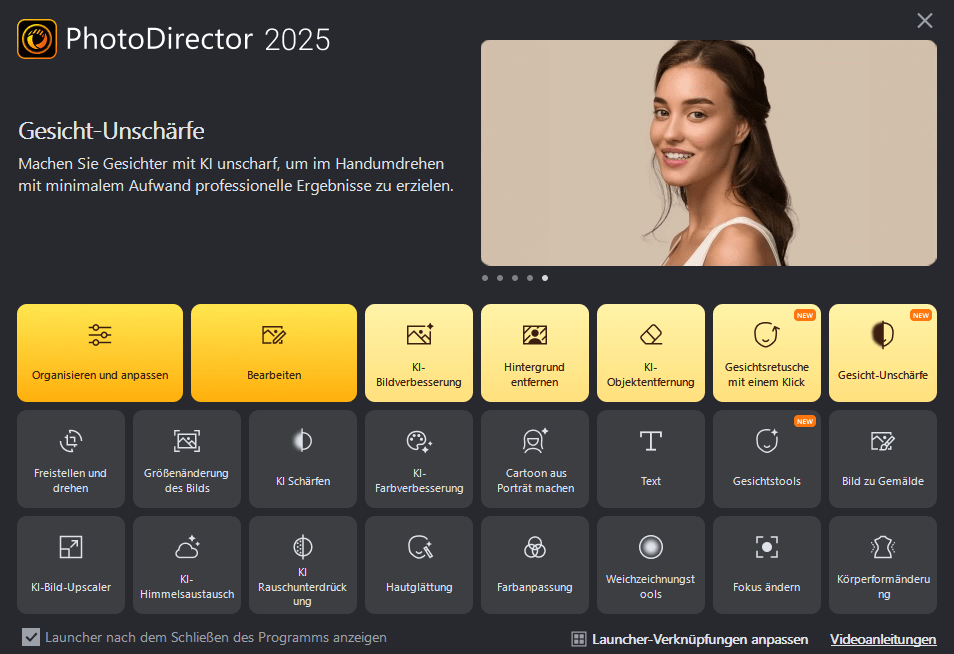The image size is (954, 654).
Task: Start Hintergrund entfernen tool
Action: [x=534, y=352]
